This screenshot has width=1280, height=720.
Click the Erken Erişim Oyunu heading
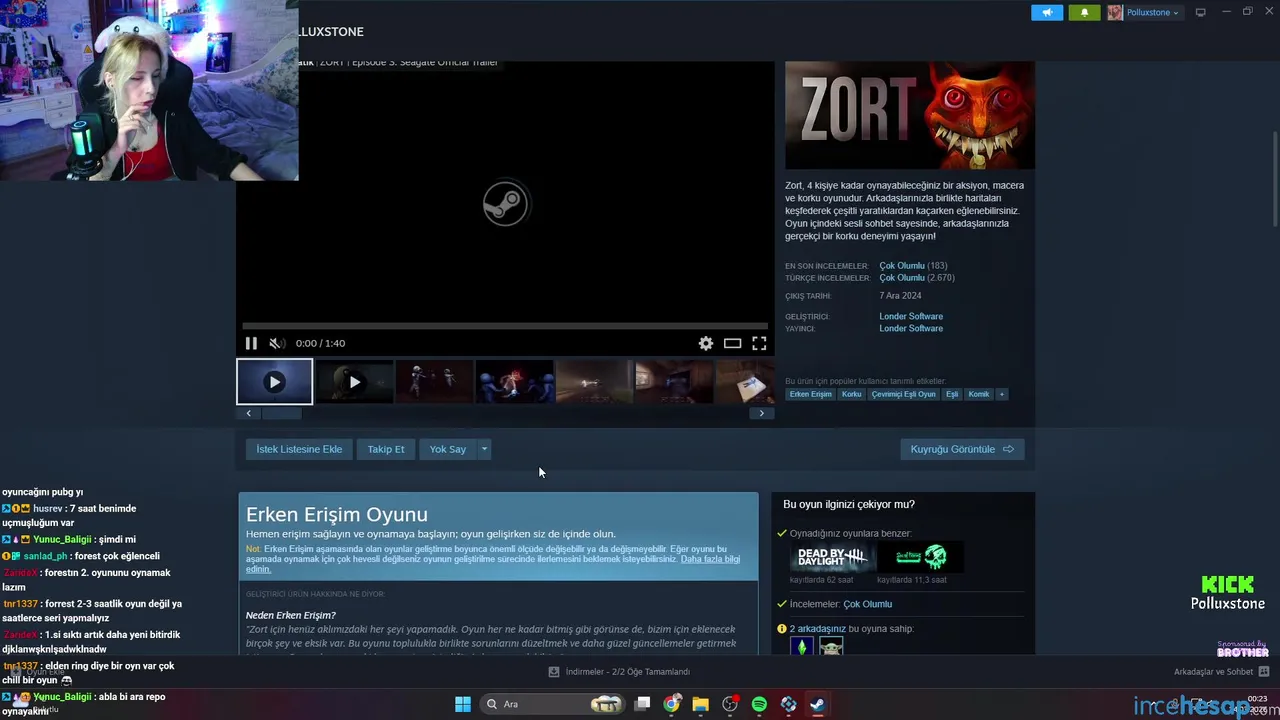337,514
